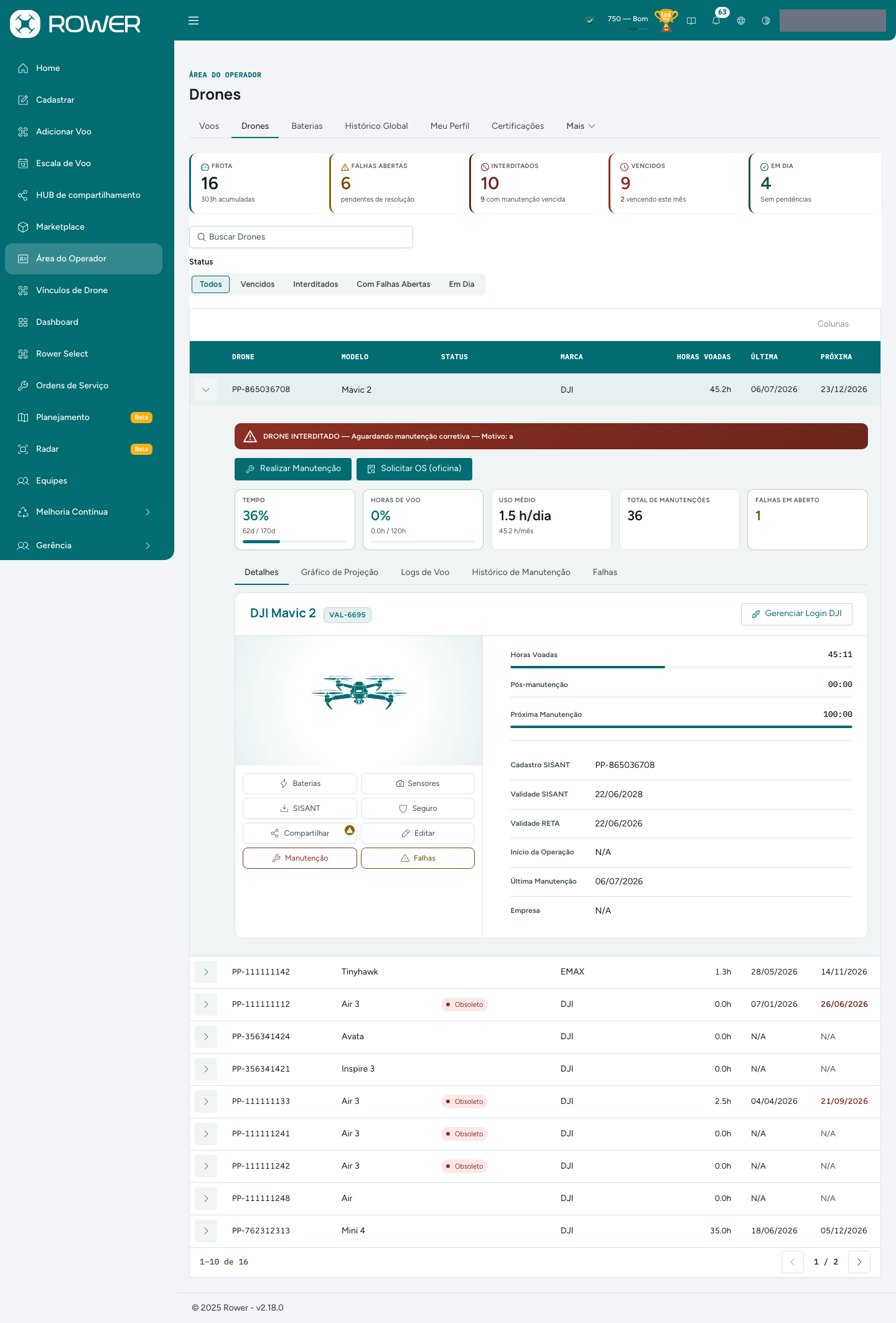The height and width of the screenshot is (1323, 896).
Task: Open the trophy ranking icon
Action: point(666,20)
